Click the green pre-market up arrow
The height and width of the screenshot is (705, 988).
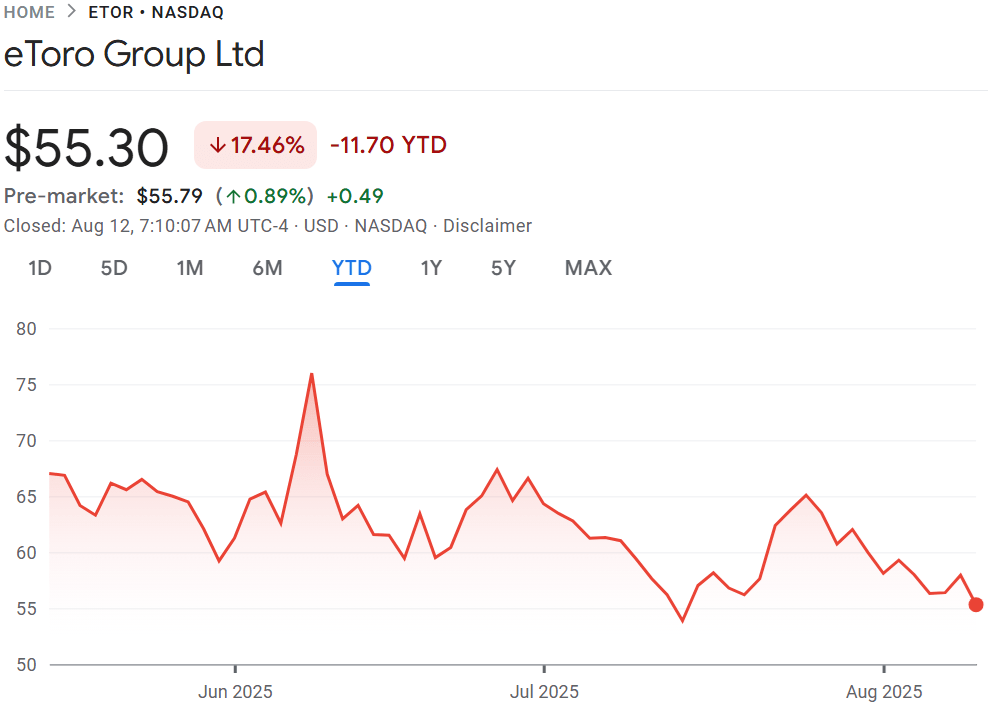(232, 196)
